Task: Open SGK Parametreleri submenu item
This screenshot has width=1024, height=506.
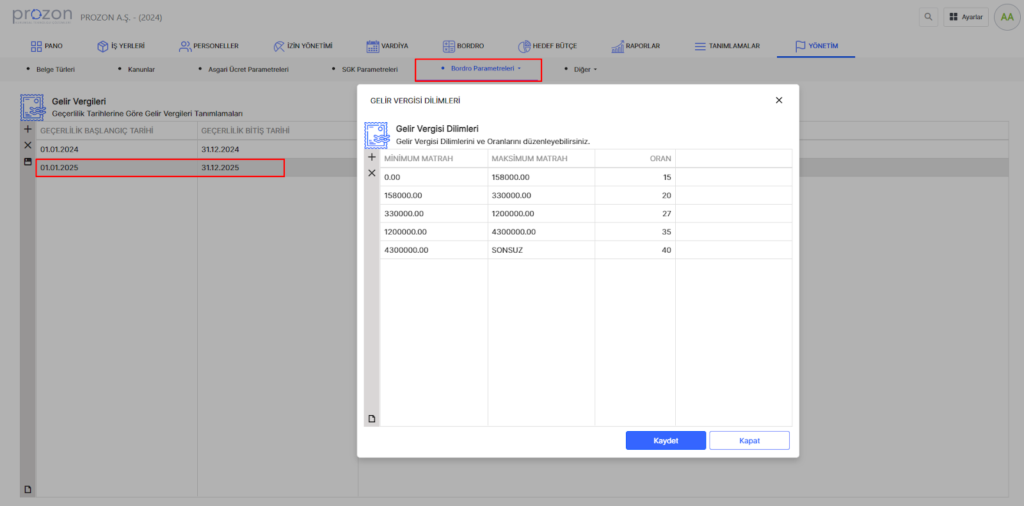Action: [369, 69]
